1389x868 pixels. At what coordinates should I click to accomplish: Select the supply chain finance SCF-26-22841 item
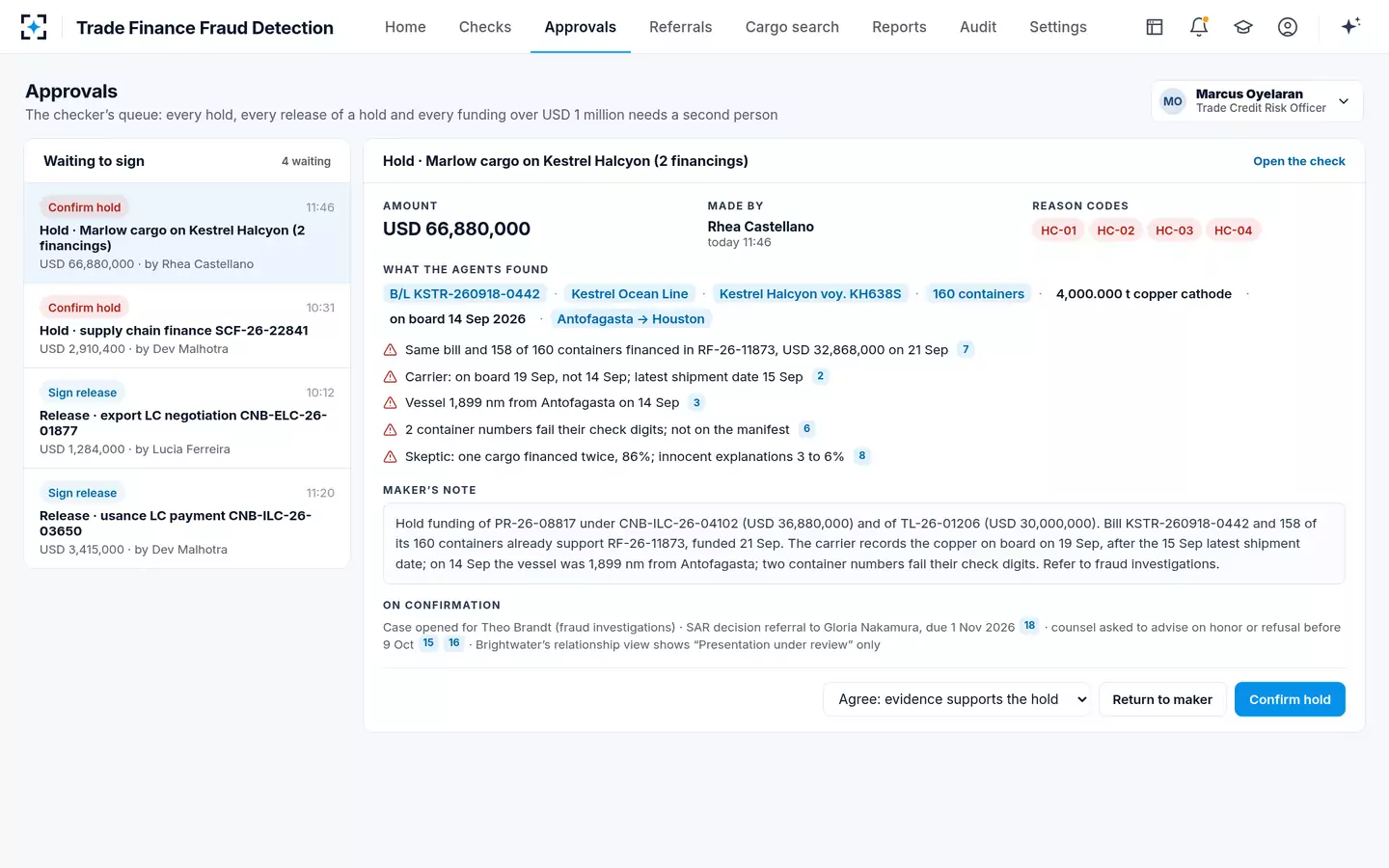click(187, 326)
